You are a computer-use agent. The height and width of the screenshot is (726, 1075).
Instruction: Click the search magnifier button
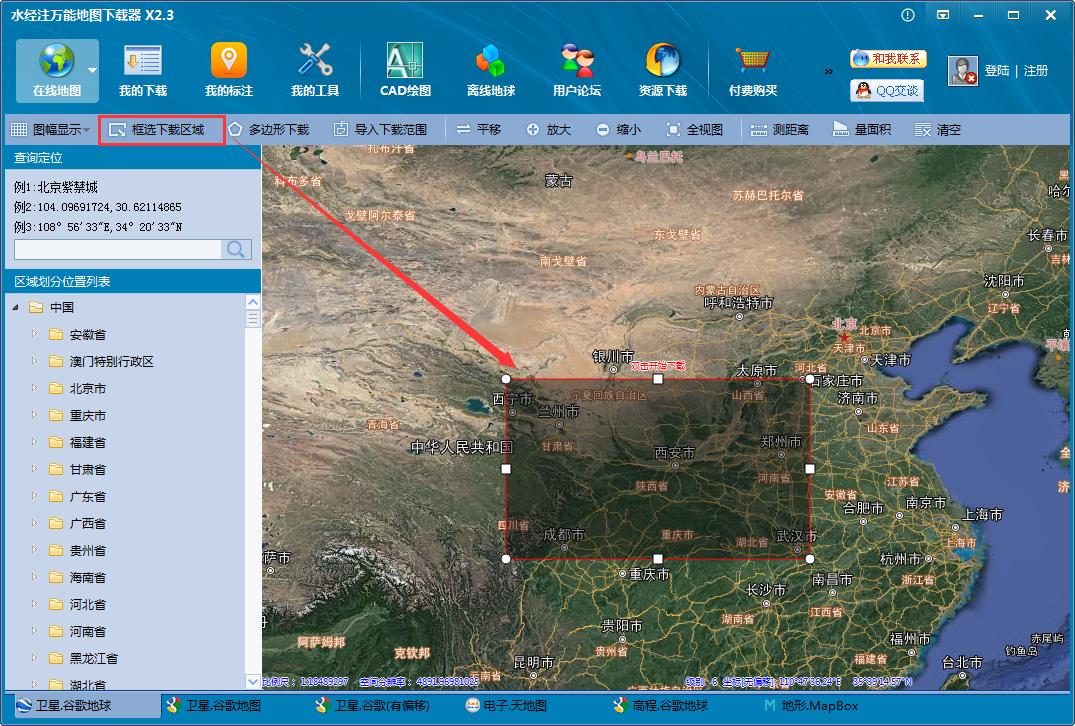pyautogui.click(x=237, y=250)
